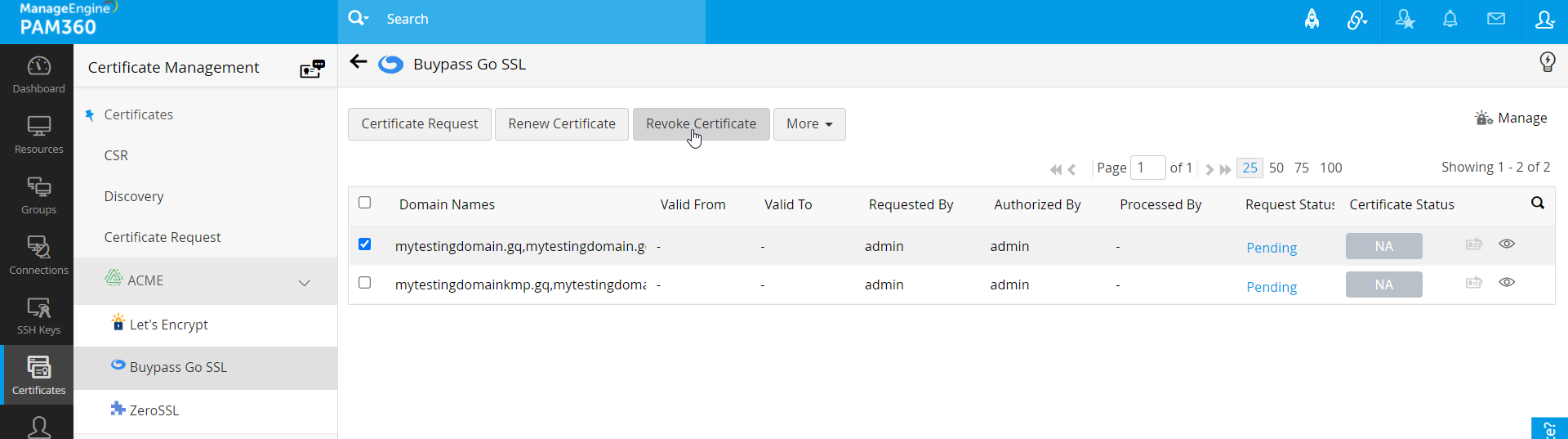Open the table search magnifier icon
Viewport: 1568px width, 439px height.
(x=1538, y=204)
